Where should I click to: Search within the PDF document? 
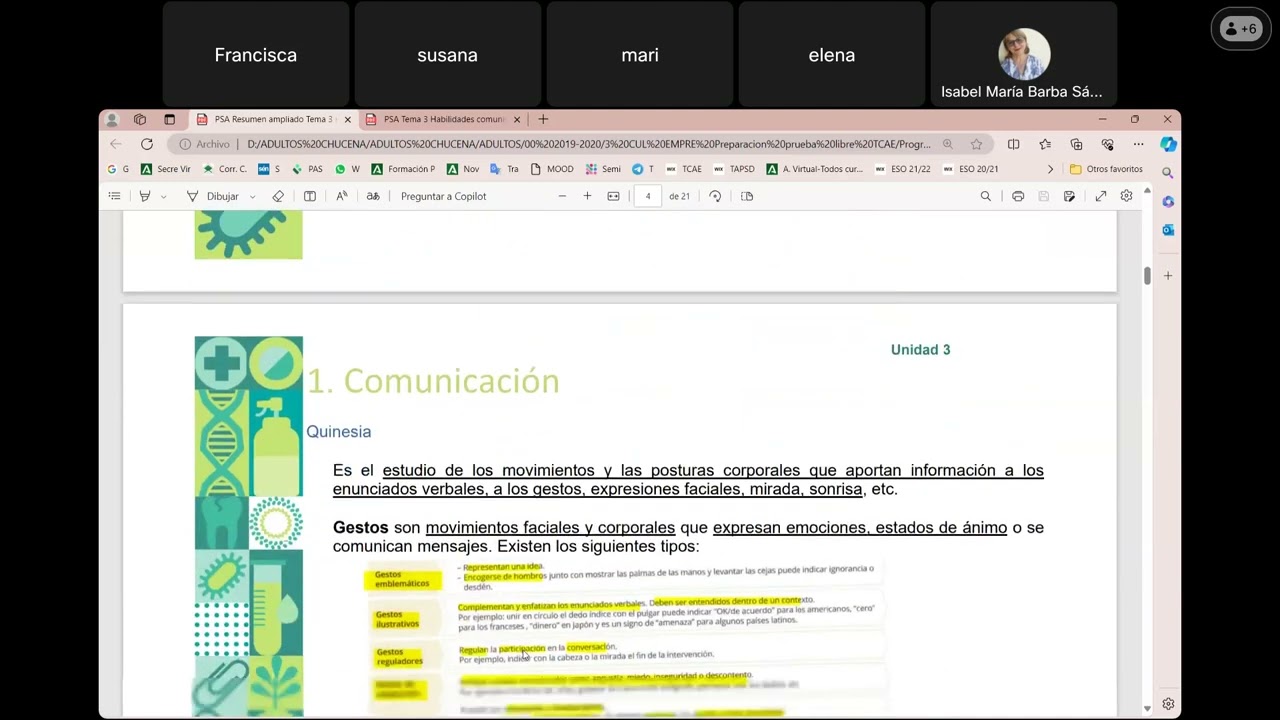[986, 196]
